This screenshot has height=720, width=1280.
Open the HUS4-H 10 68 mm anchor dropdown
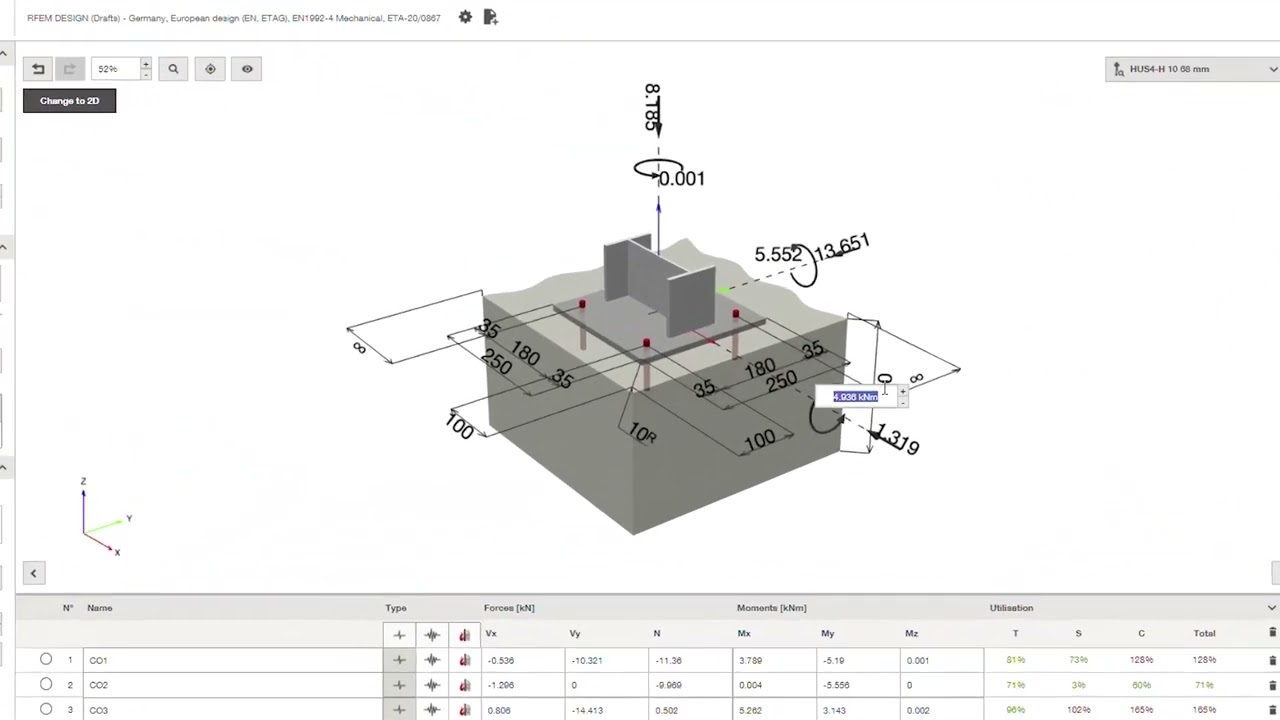1192,69
